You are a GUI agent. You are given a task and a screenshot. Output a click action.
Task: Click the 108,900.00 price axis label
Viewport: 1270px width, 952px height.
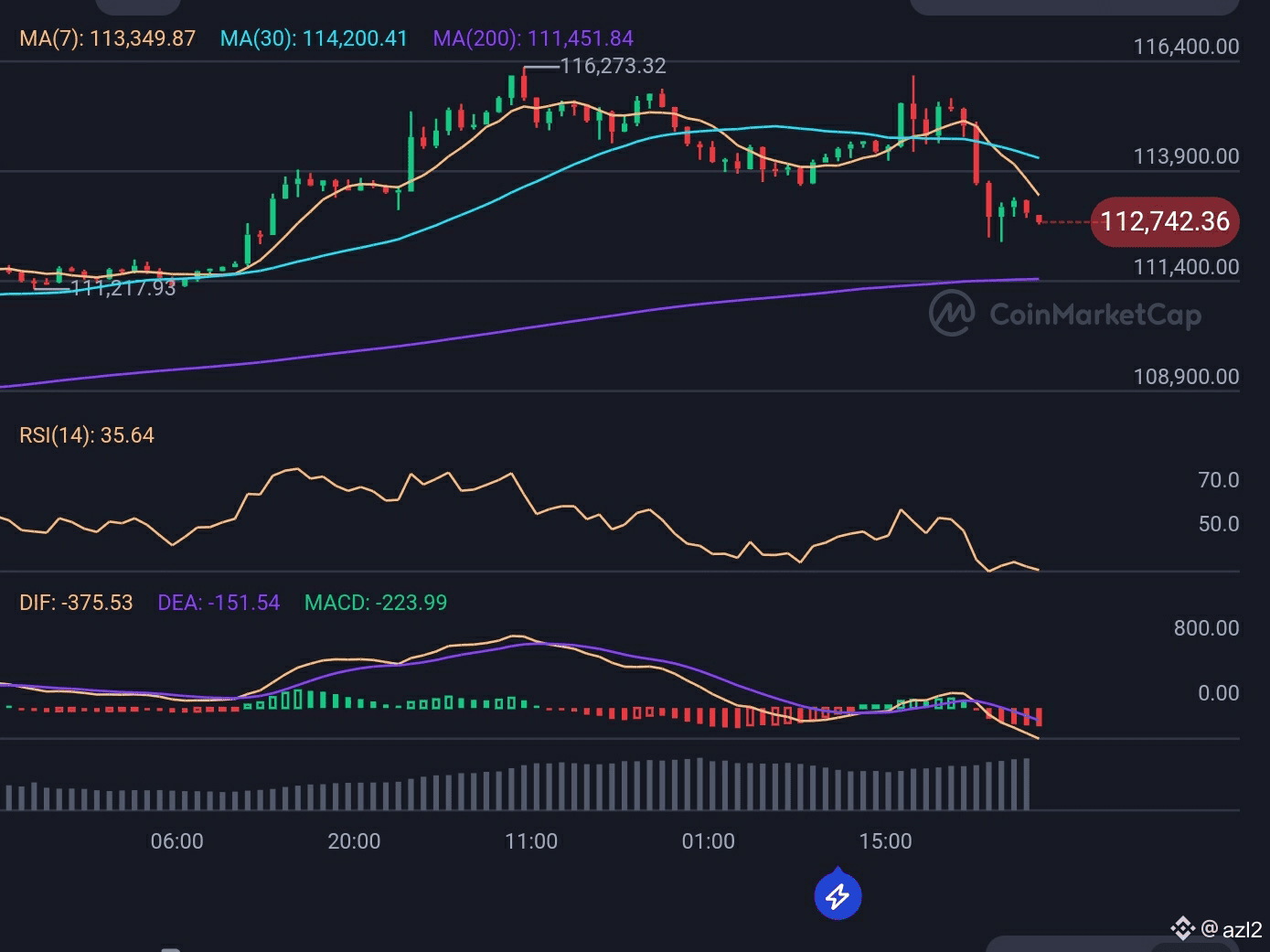point(1186,377)
